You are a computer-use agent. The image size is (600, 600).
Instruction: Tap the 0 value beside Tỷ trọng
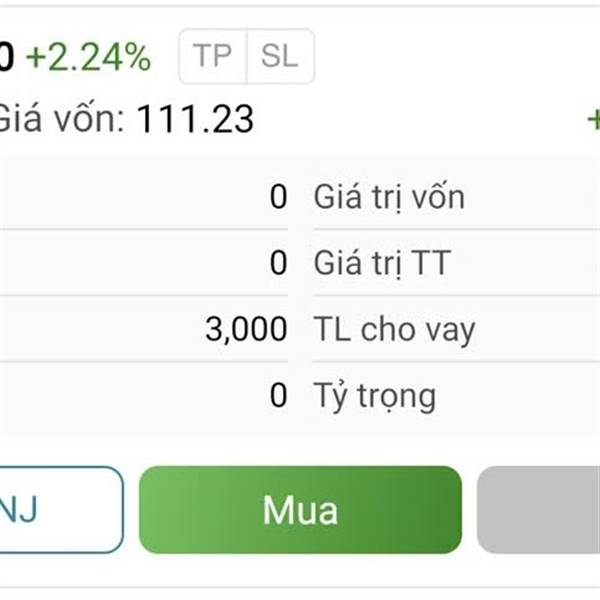tap(278, 396)
